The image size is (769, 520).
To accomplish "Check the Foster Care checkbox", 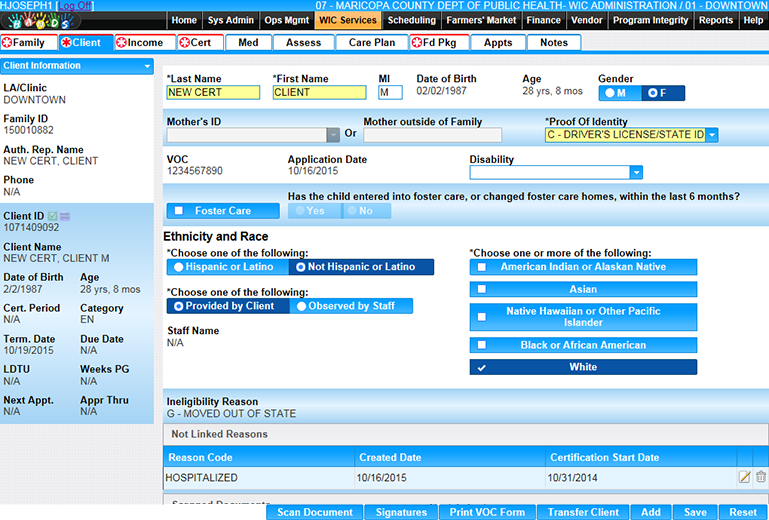I will coord(179,211).
